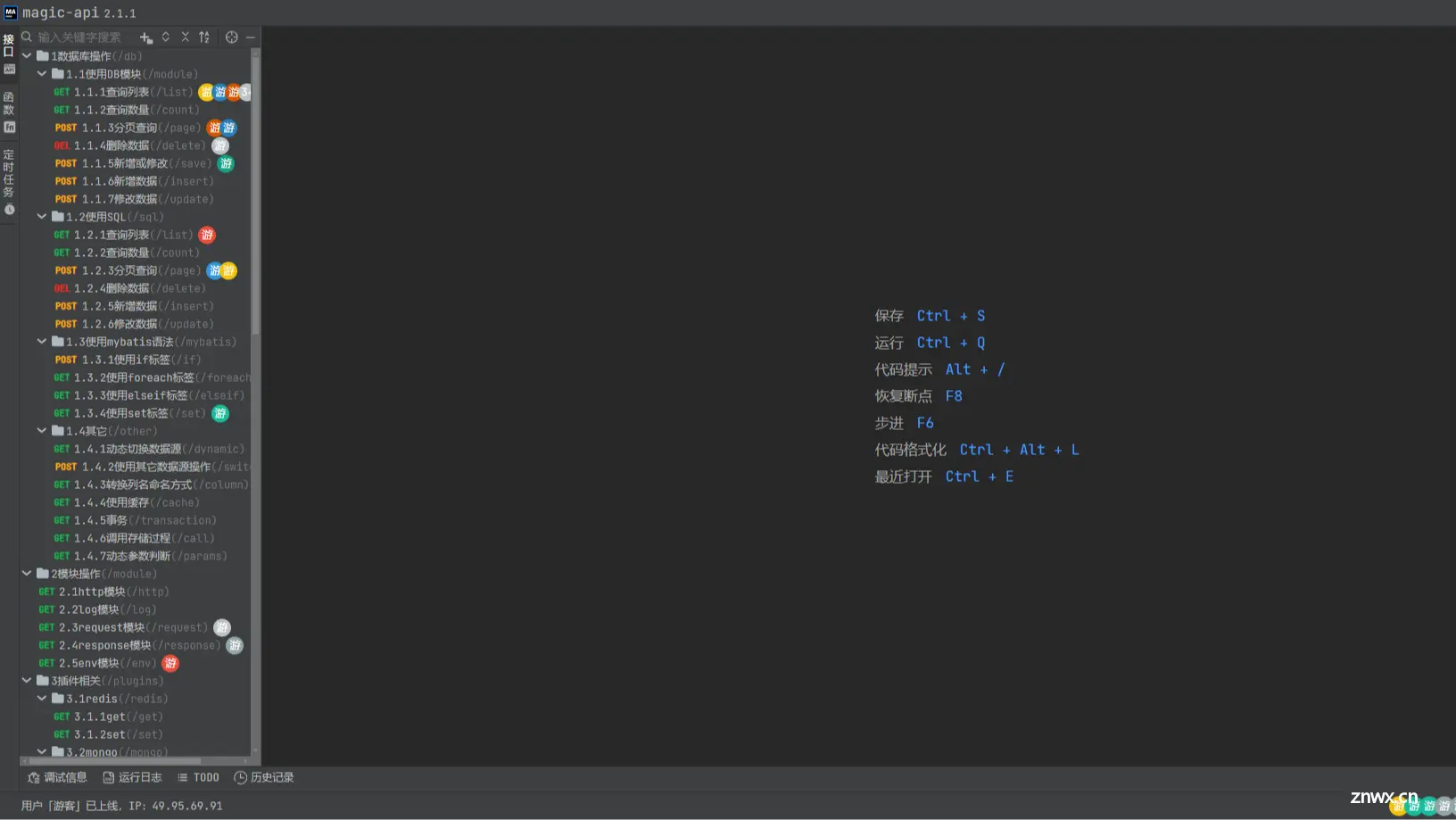Open the TODO bottom tab
Image resolution: width=1456 pixels, height=820 pixels.
tap(198, 778)
